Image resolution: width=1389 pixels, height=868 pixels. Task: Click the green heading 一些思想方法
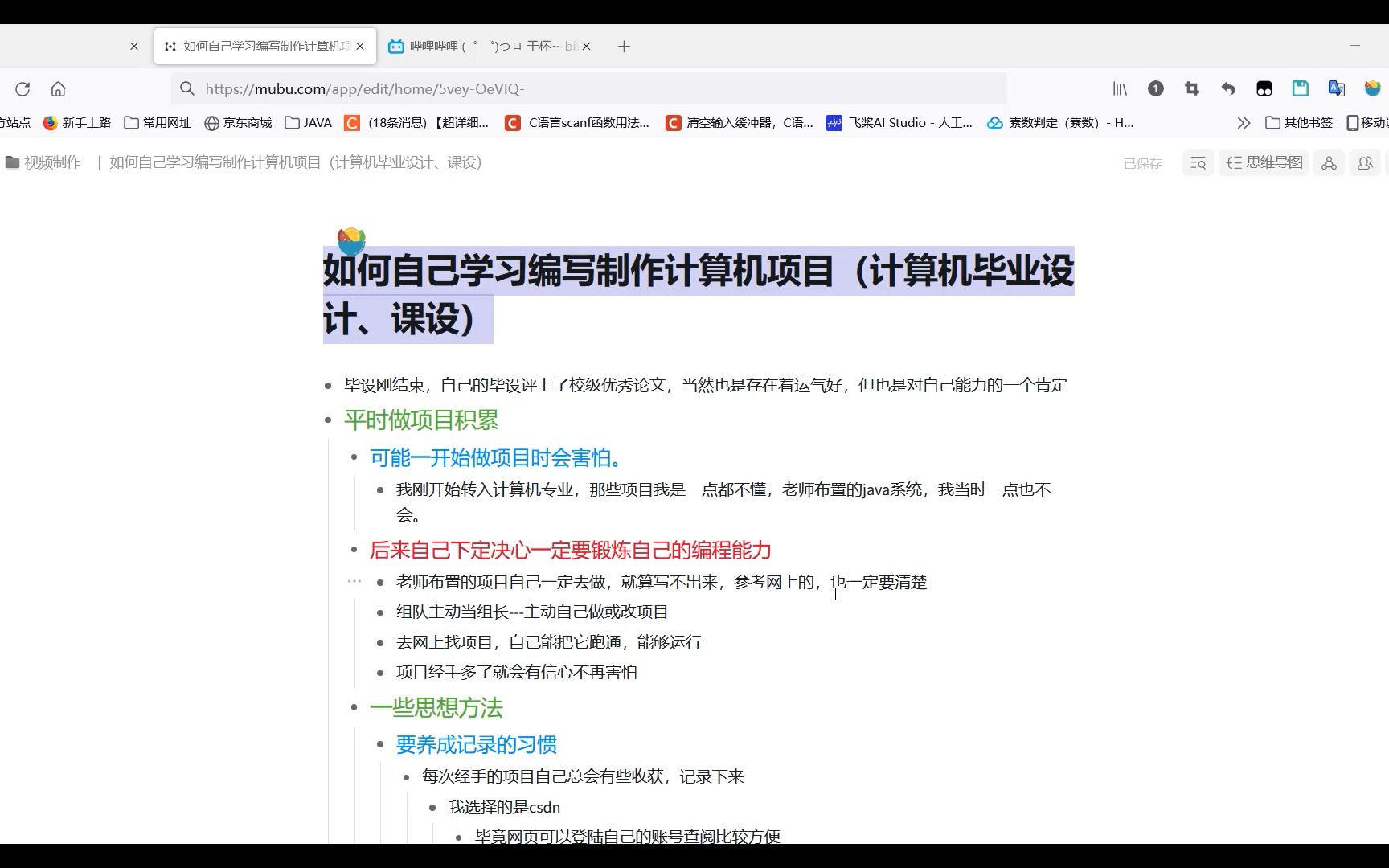point(436,708)
